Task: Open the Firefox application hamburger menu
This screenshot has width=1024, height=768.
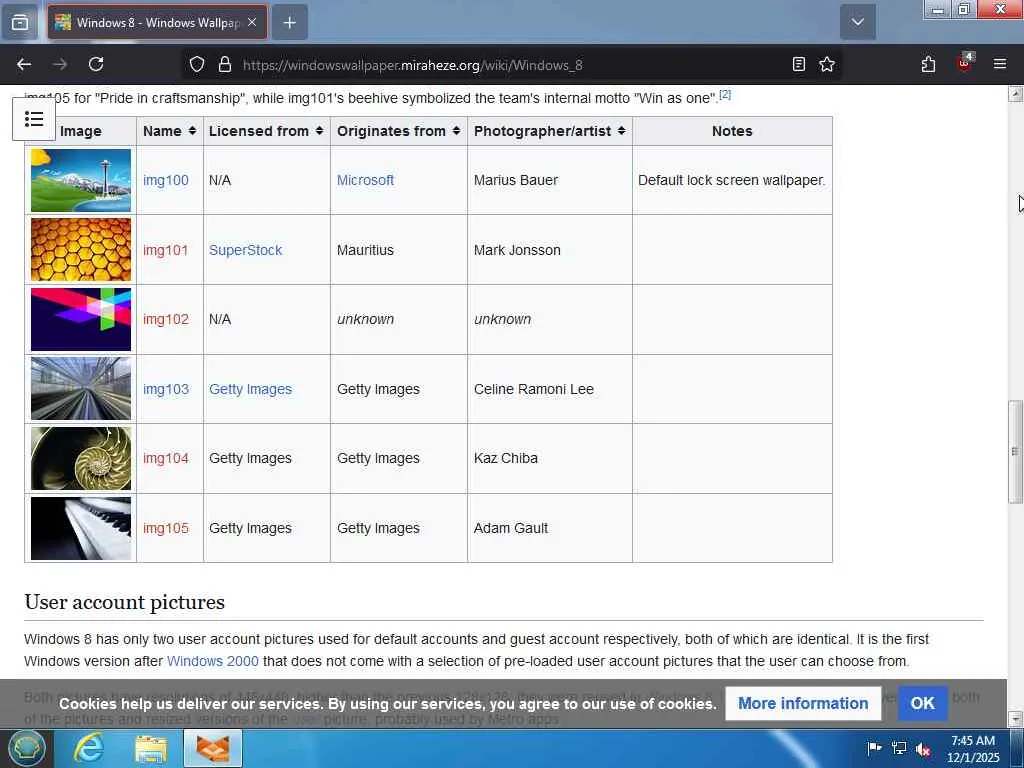Action: 1000,64
